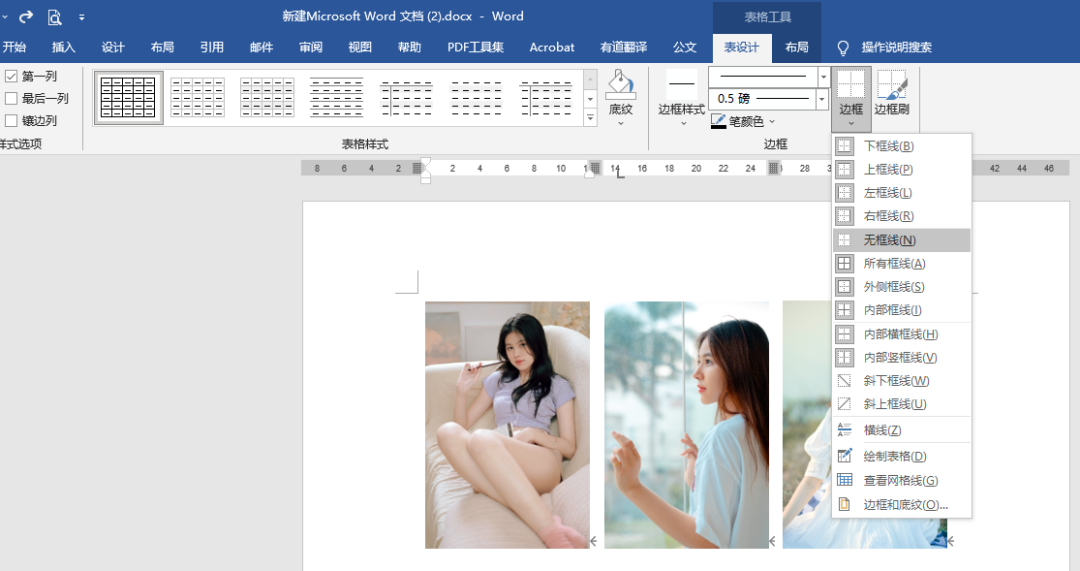Open the Customize Quick Access Toolbar dropdown

point(81,17)
